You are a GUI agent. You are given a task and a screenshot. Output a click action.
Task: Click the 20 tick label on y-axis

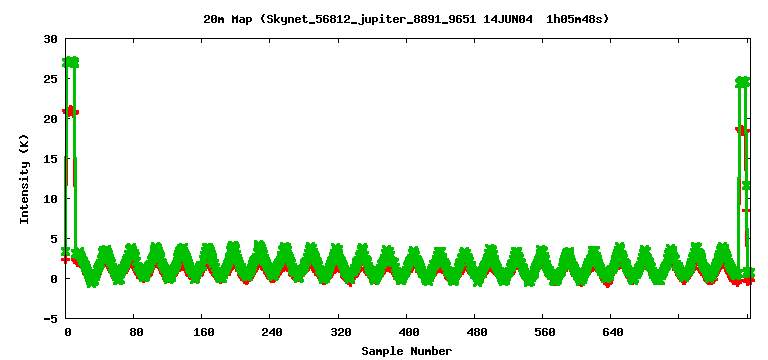pos(50,119)
